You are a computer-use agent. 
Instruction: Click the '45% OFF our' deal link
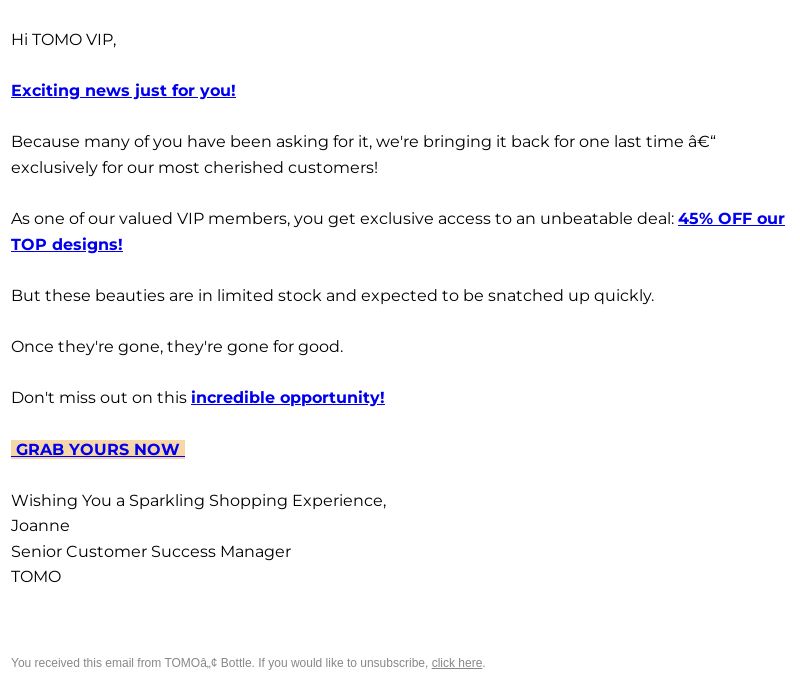coord(731,218)
